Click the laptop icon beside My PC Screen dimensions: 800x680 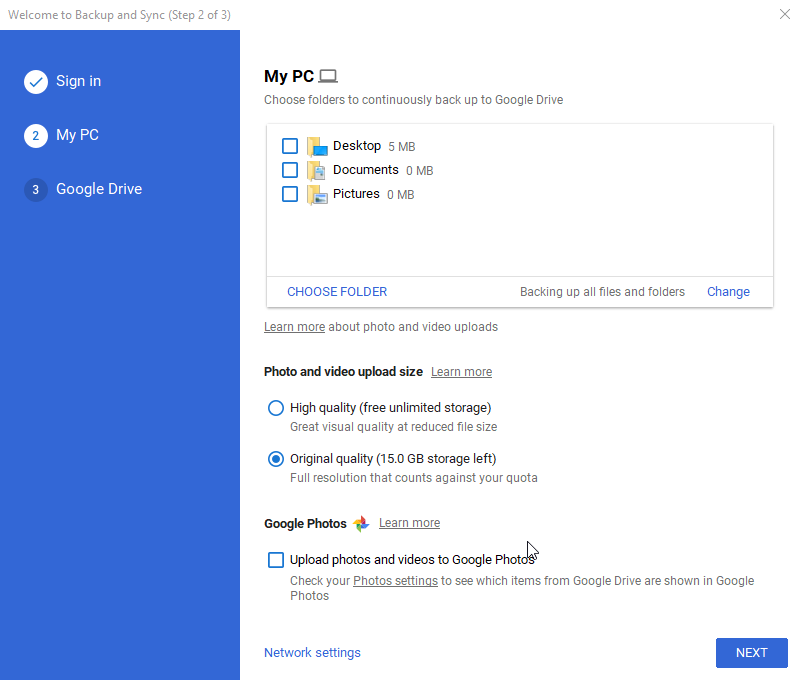tap(328, 77)
